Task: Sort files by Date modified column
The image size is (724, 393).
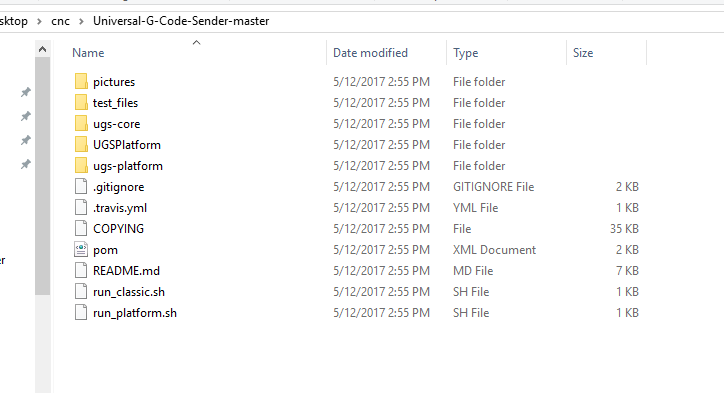Action: [370, 53]
